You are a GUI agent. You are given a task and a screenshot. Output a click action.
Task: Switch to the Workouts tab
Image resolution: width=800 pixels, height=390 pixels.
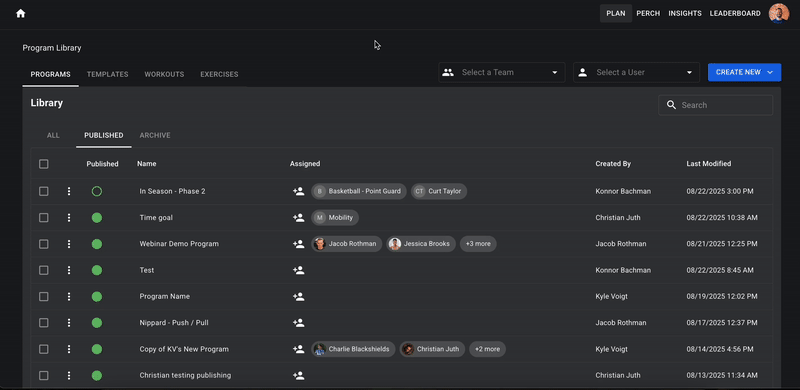click(x=164, y=75)
